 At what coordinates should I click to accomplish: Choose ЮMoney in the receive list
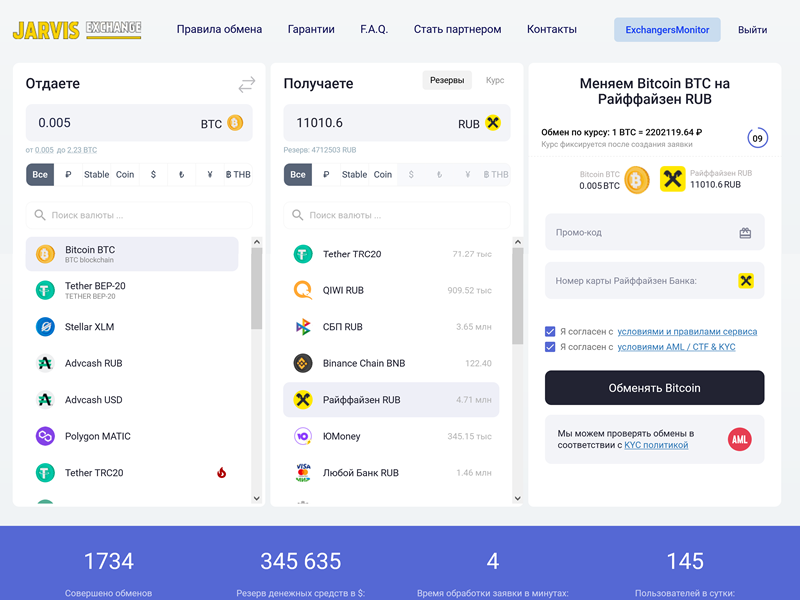tap(391, 436)
